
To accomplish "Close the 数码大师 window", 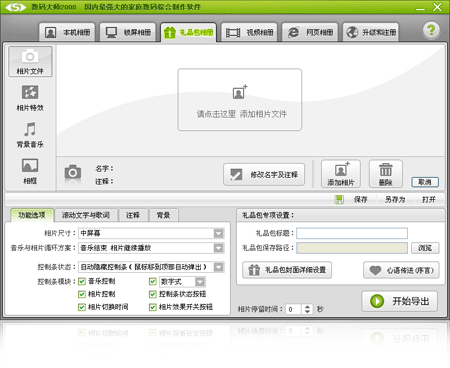I will [x=437, y=7].
